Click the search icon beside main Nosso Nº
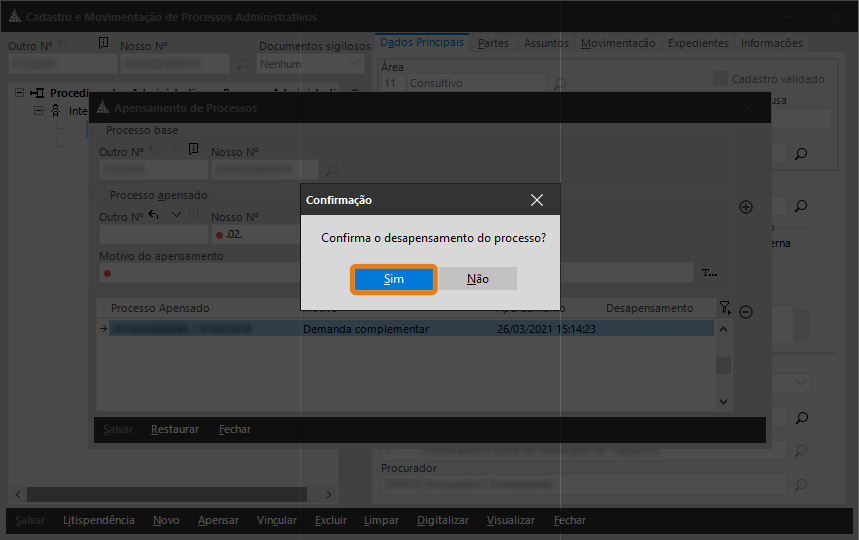859x540 pixels. coord(242,64)
